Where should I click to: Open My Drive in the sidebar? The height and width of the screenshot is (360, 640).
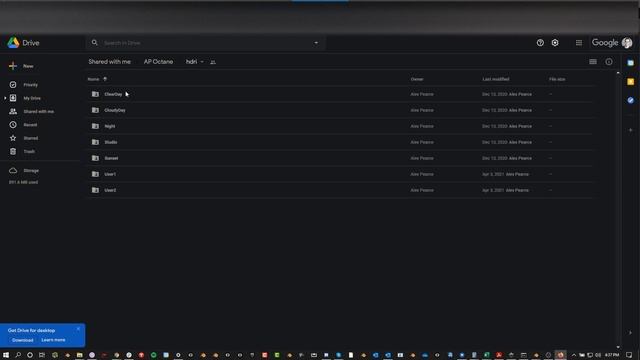point(32,98)
